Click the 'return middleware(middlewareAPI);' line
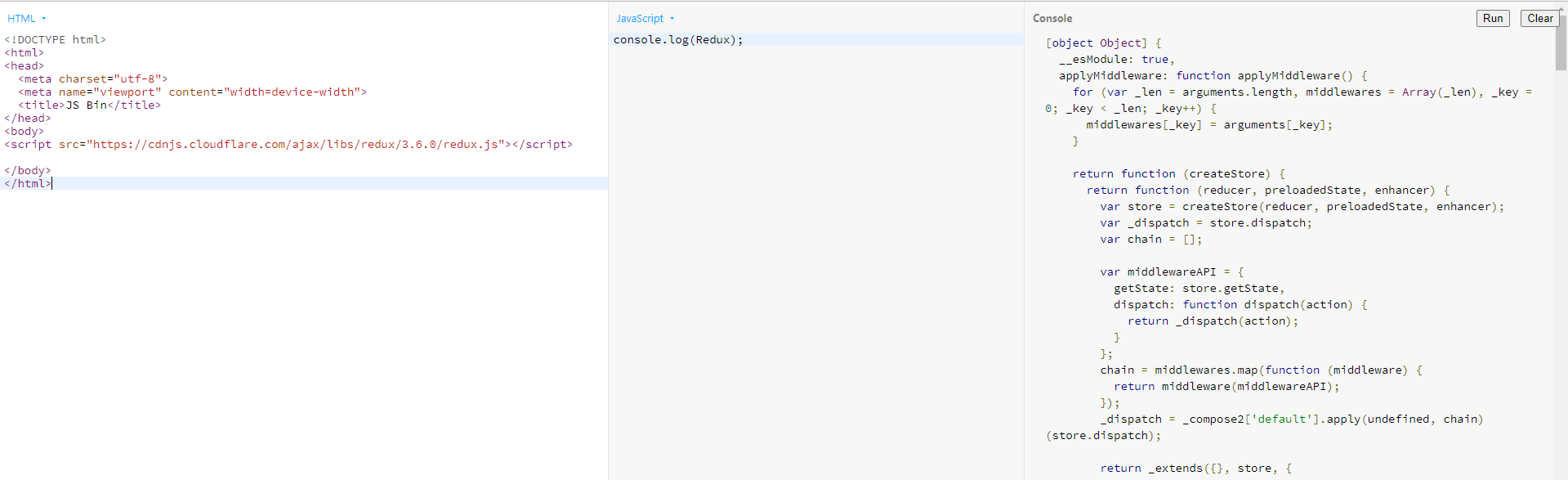Viewport: 1568px width, 480px height. click(x=1227, y=386)
